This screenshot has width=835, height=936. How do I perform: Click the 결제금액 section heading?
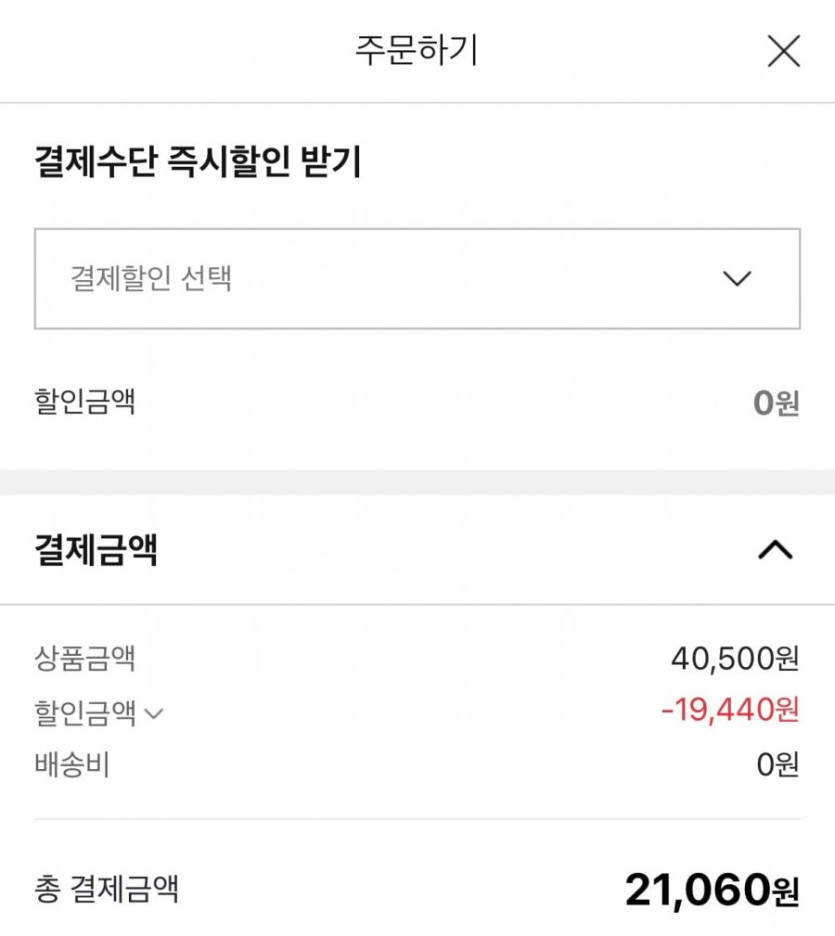point(96,550)
